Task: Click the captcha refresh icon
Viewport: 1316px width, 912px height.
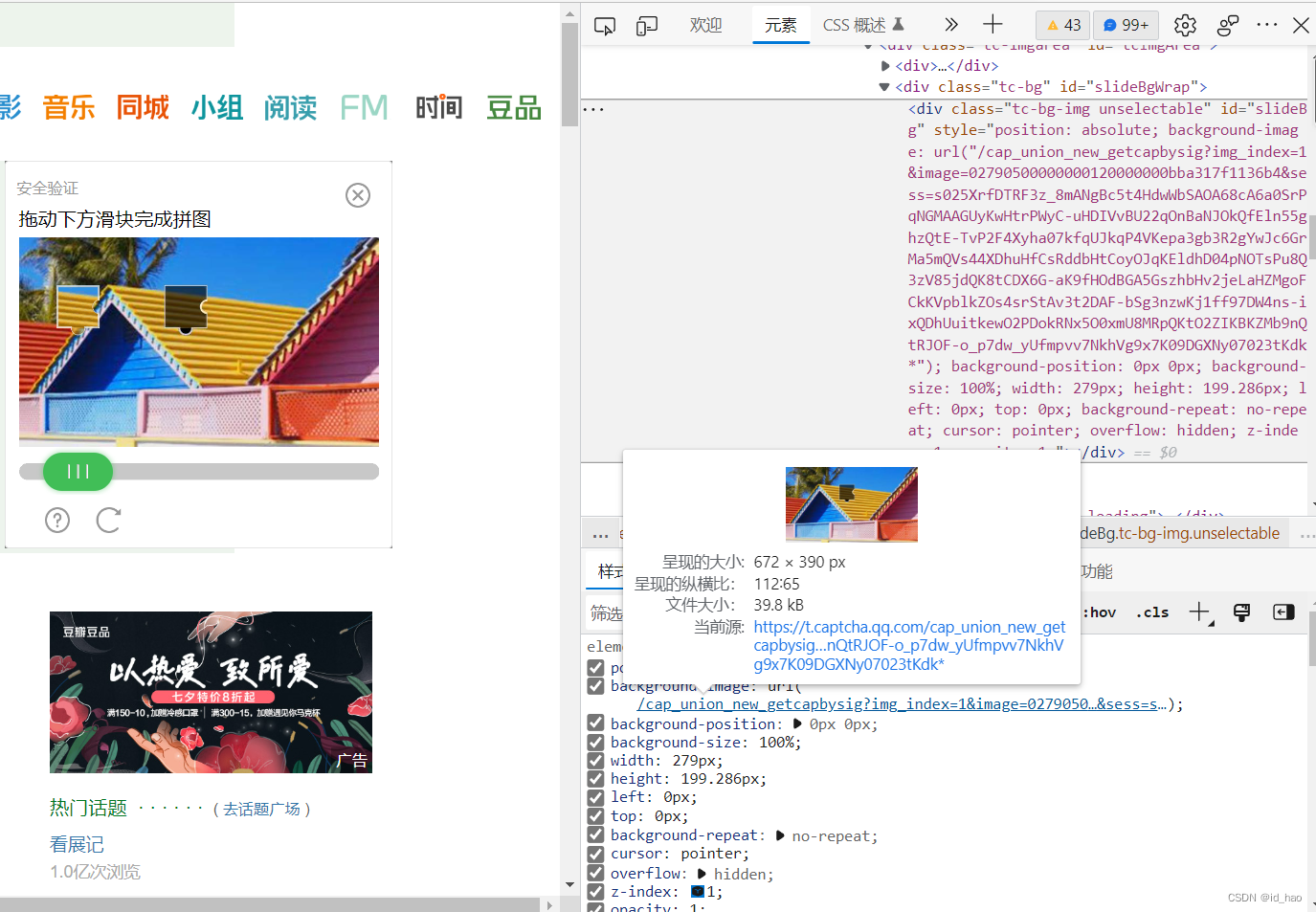Action: pos(108,520)
